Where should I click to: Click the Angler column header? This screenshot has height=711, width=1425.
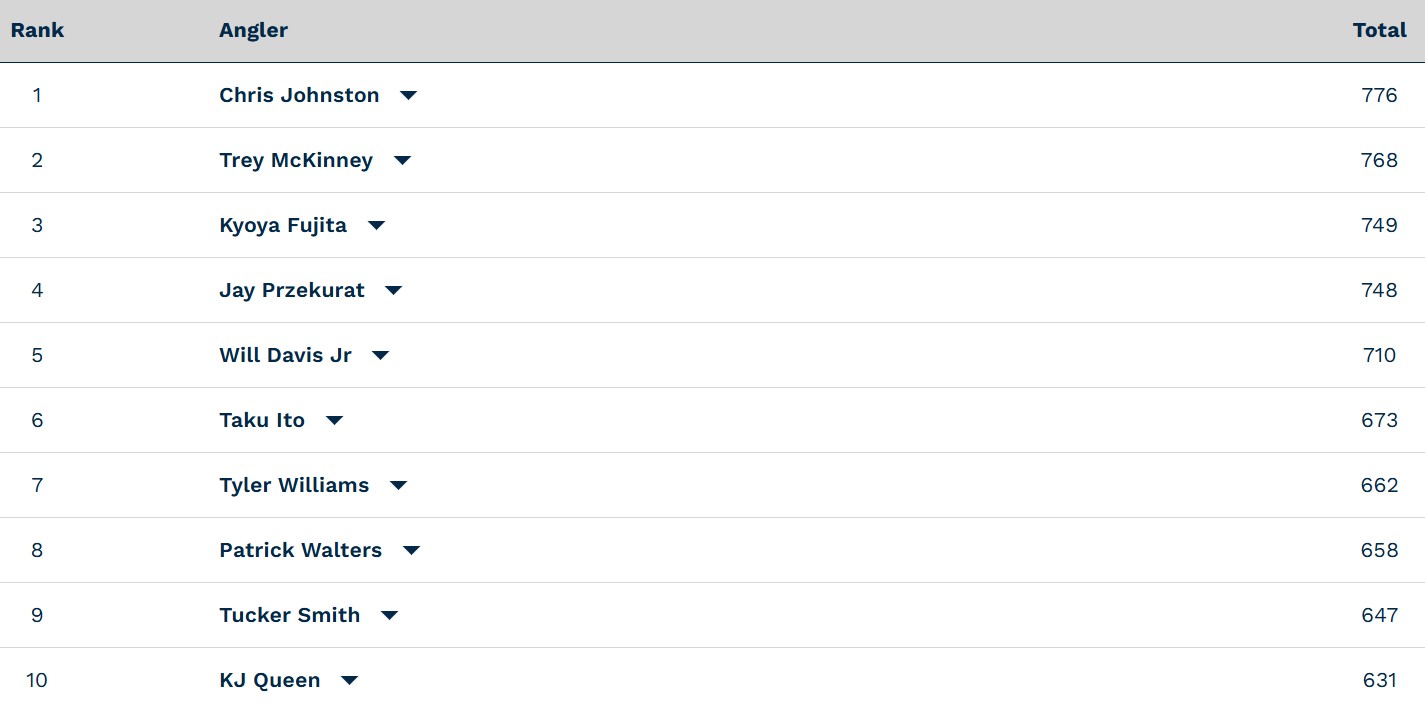tap(253, 30)
